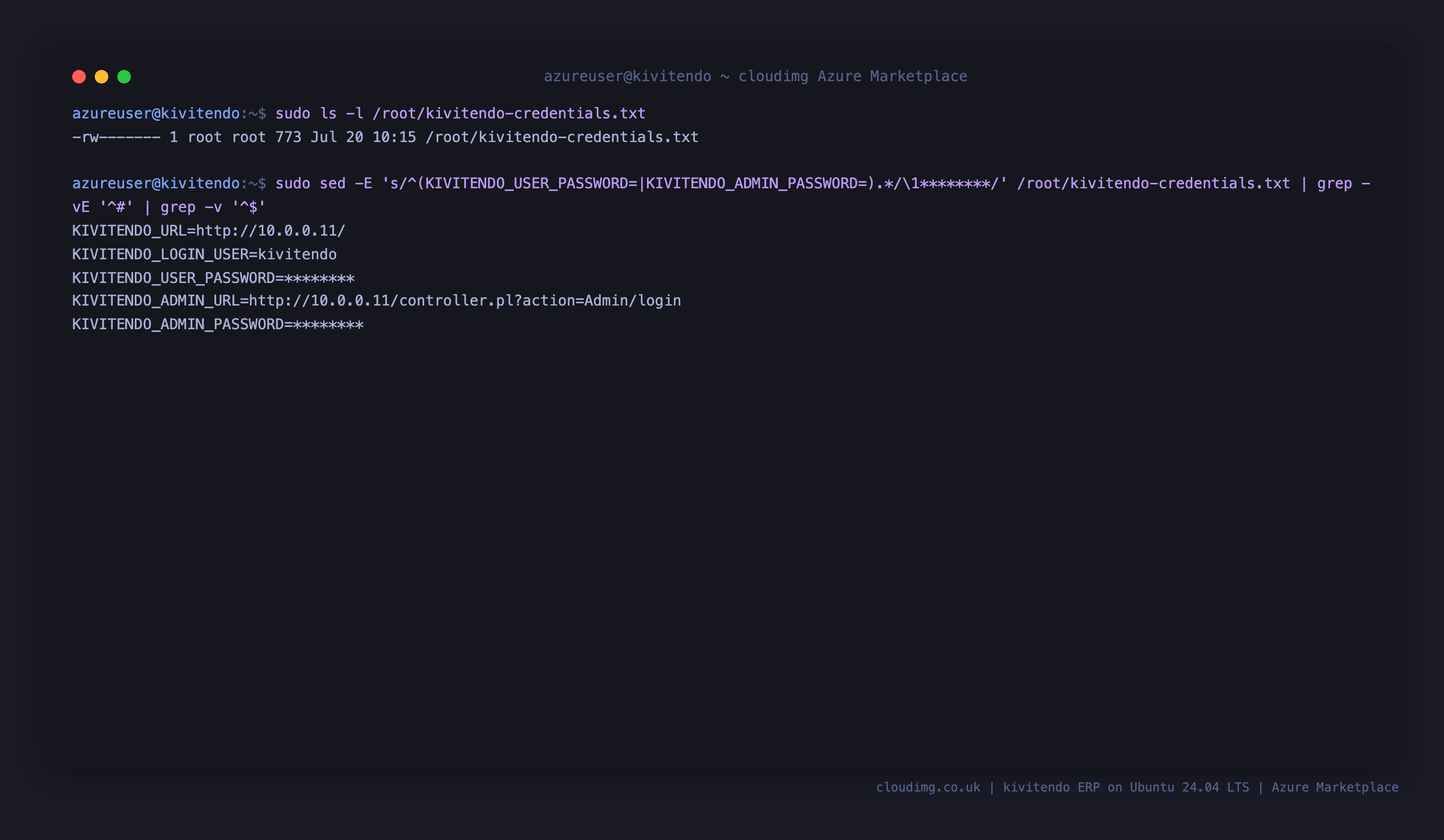Click the 'KIVITENDO_LOGIN_USER=kivitendo' output line
1444x840 pixels.
click(x=205, y=254)
